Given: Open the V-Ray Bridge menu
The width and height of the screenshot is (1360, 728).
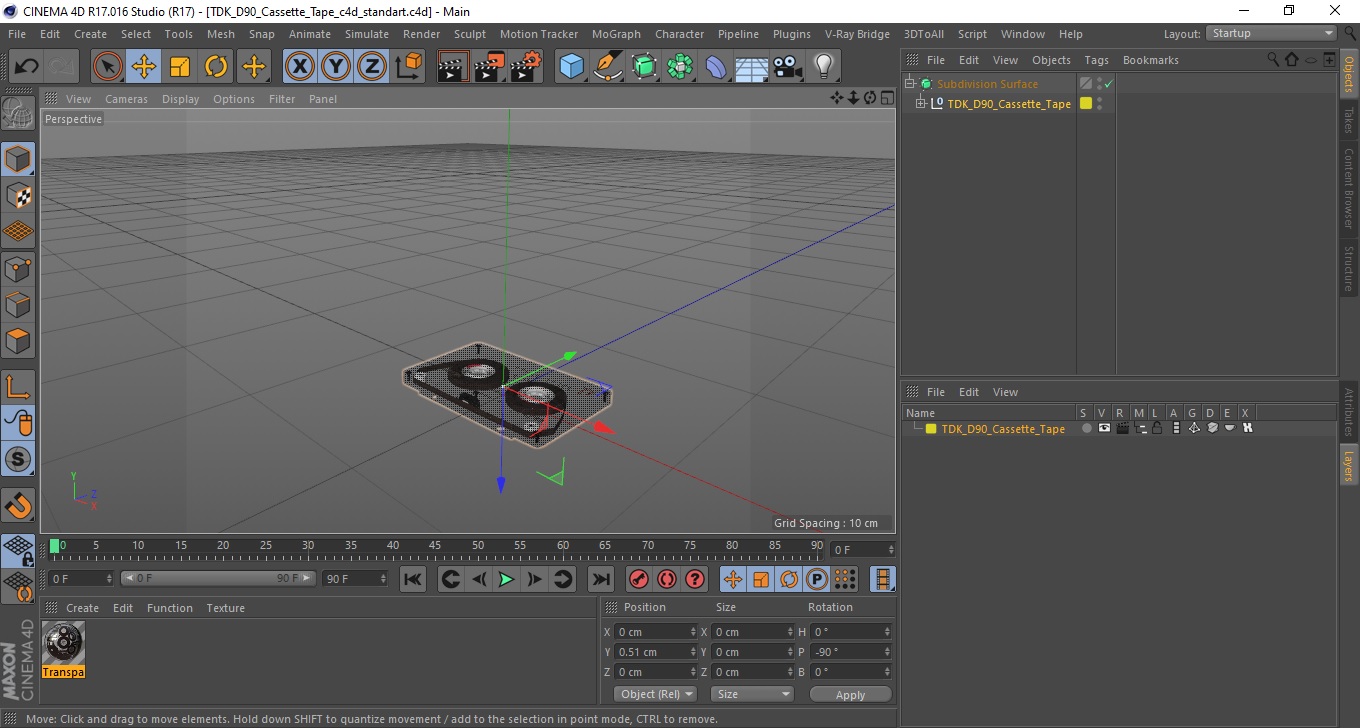Looking at the screenshot, I should click(857, 34).
